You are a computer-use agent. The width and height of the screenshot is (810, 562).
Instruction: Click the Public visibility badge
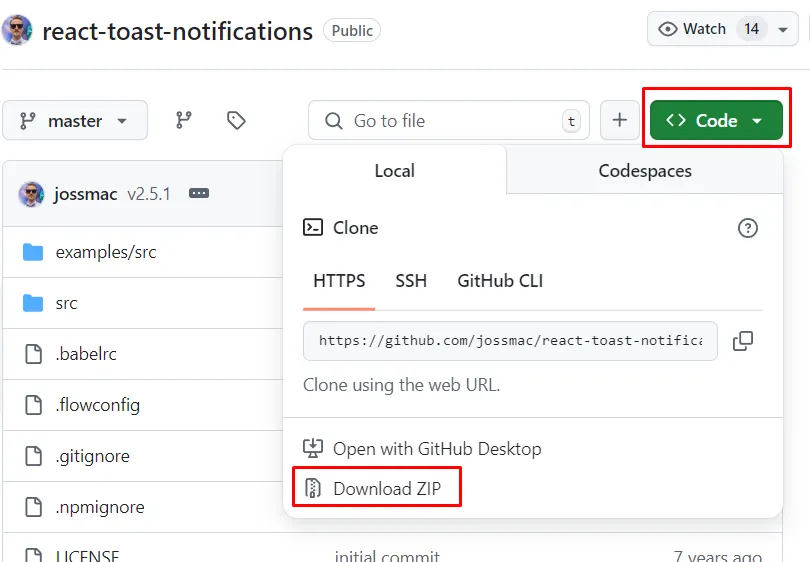click(352, 30)
